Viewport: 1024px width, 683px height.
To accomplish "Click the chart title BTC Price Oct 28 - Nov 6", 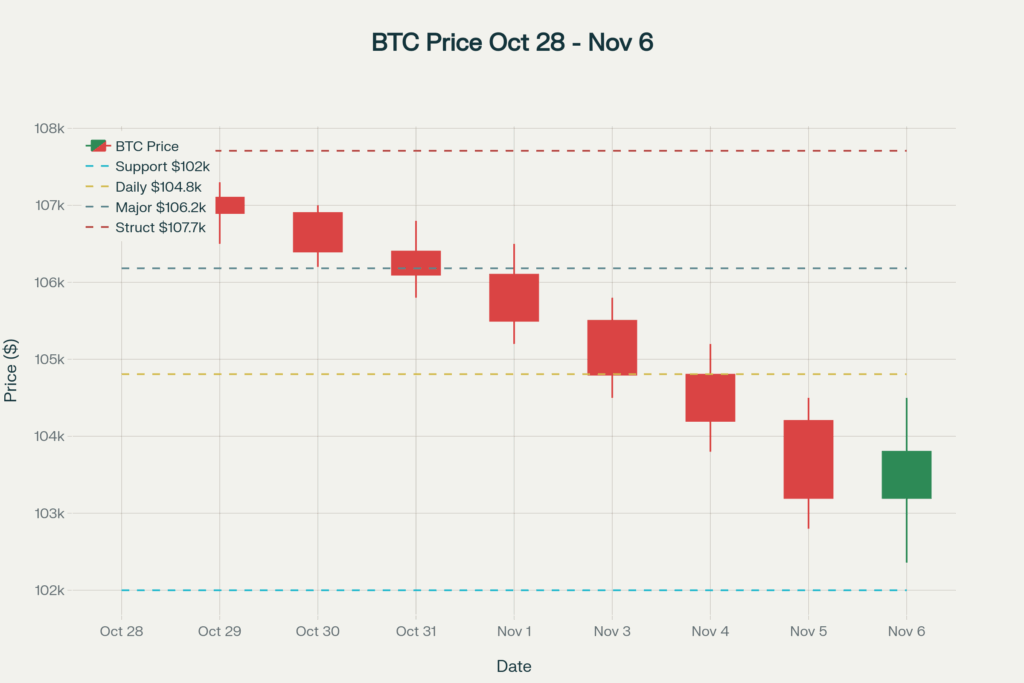I will (x=512, y=43).
